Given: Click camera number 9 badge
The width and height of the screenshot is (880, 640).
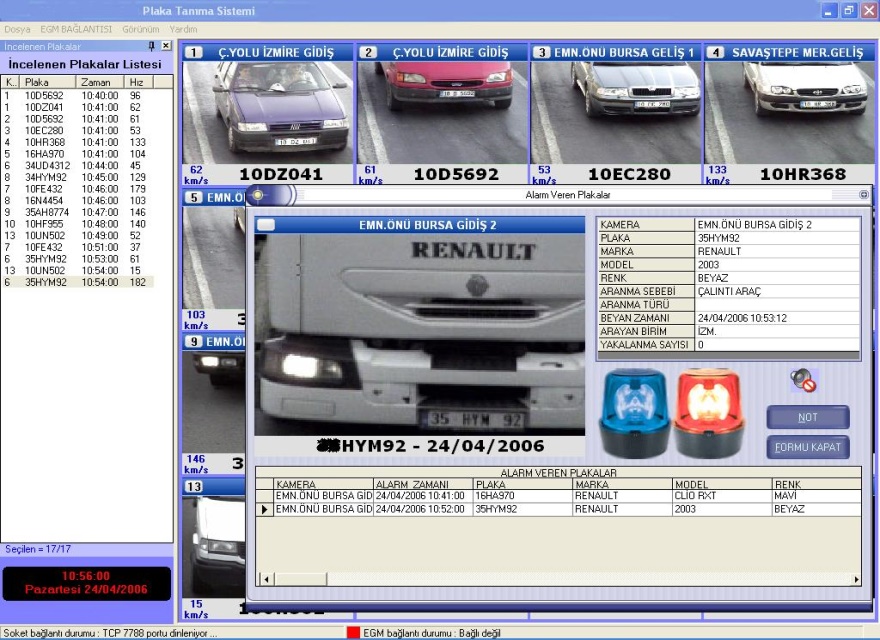Looking at the screenshot, I should pos(194,342).
